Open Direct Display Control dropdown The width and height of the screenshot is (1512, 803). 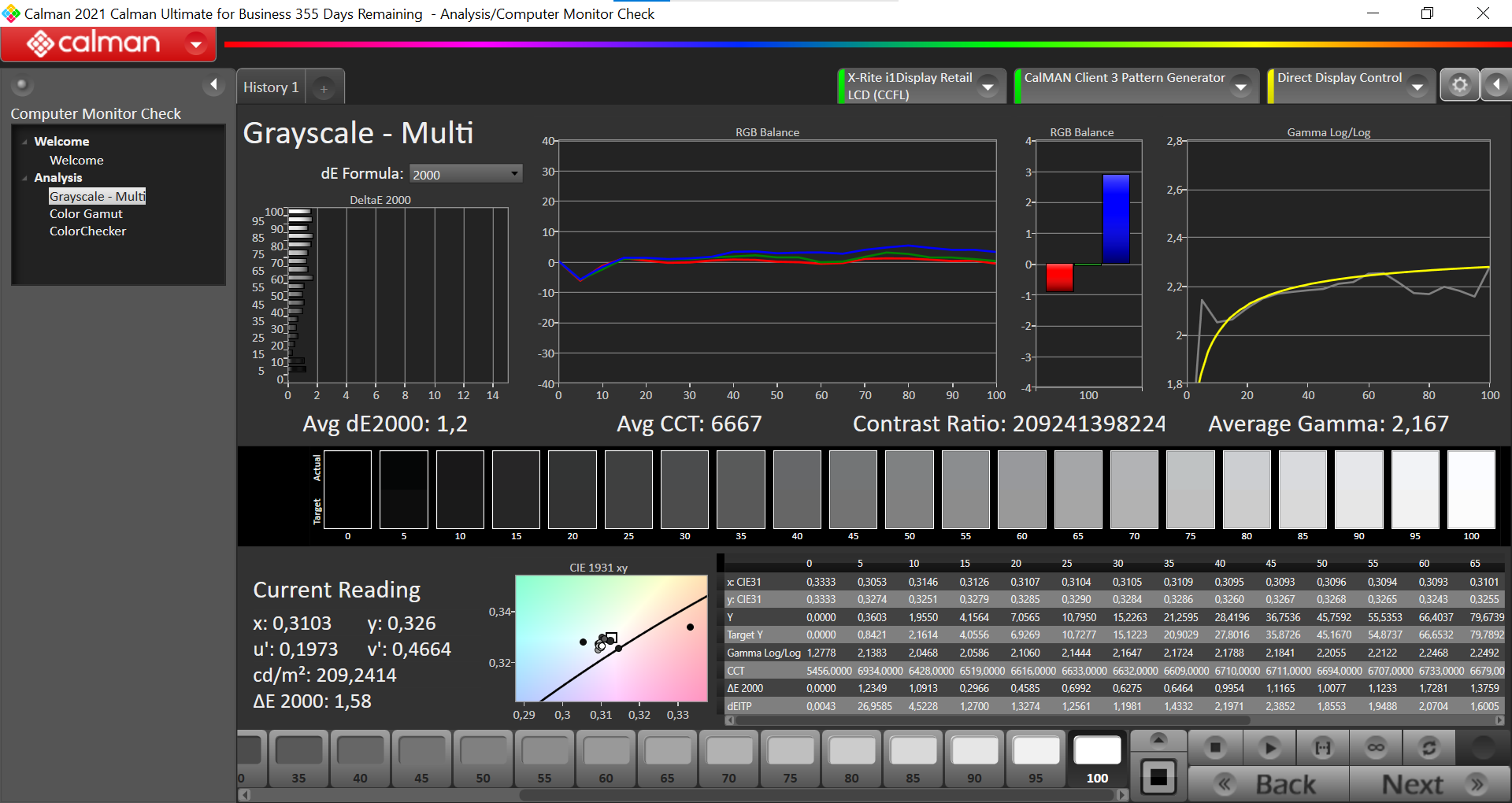1417,87
